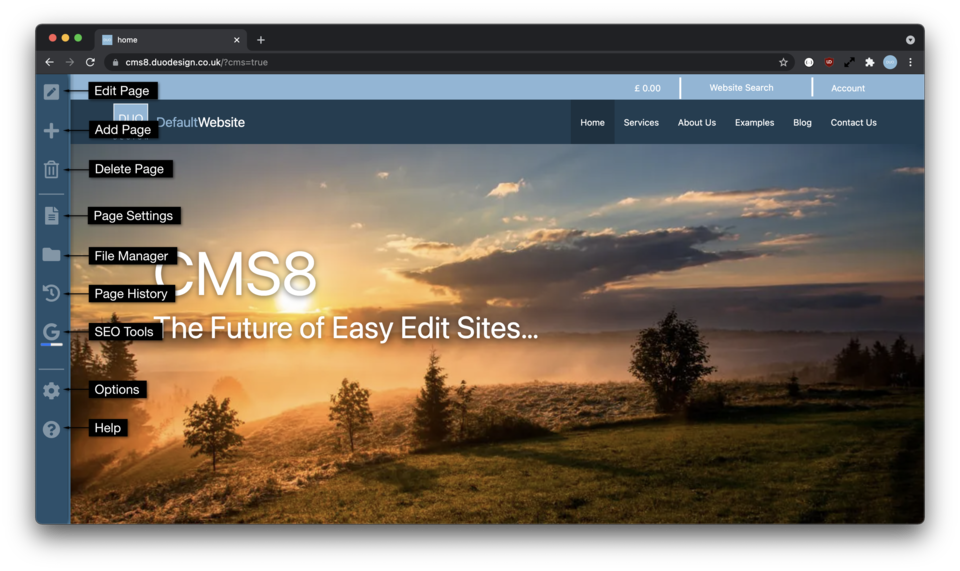Click the red uBlock extension icon
This screenshot has height=571, width=960.
pyautogui.click(x=829, y=62)
